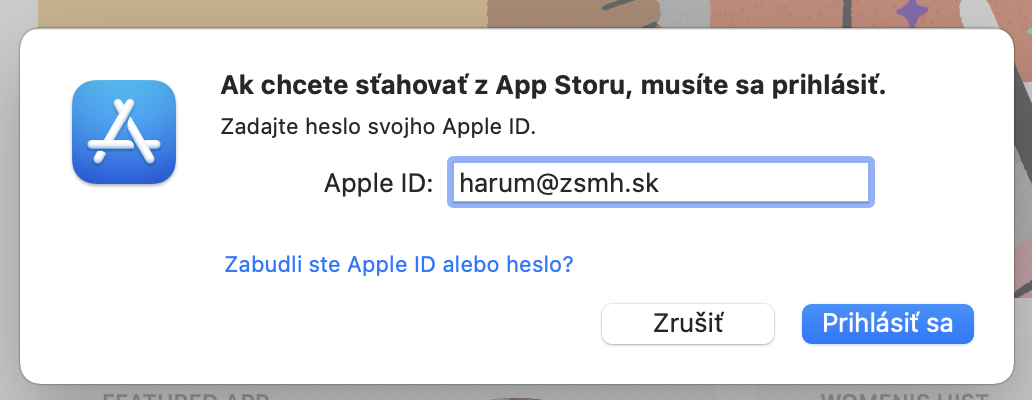1032x400 pixels.
Task: Click the word 'prihlásiť' in the dialog heading
Action: [833, 87]
